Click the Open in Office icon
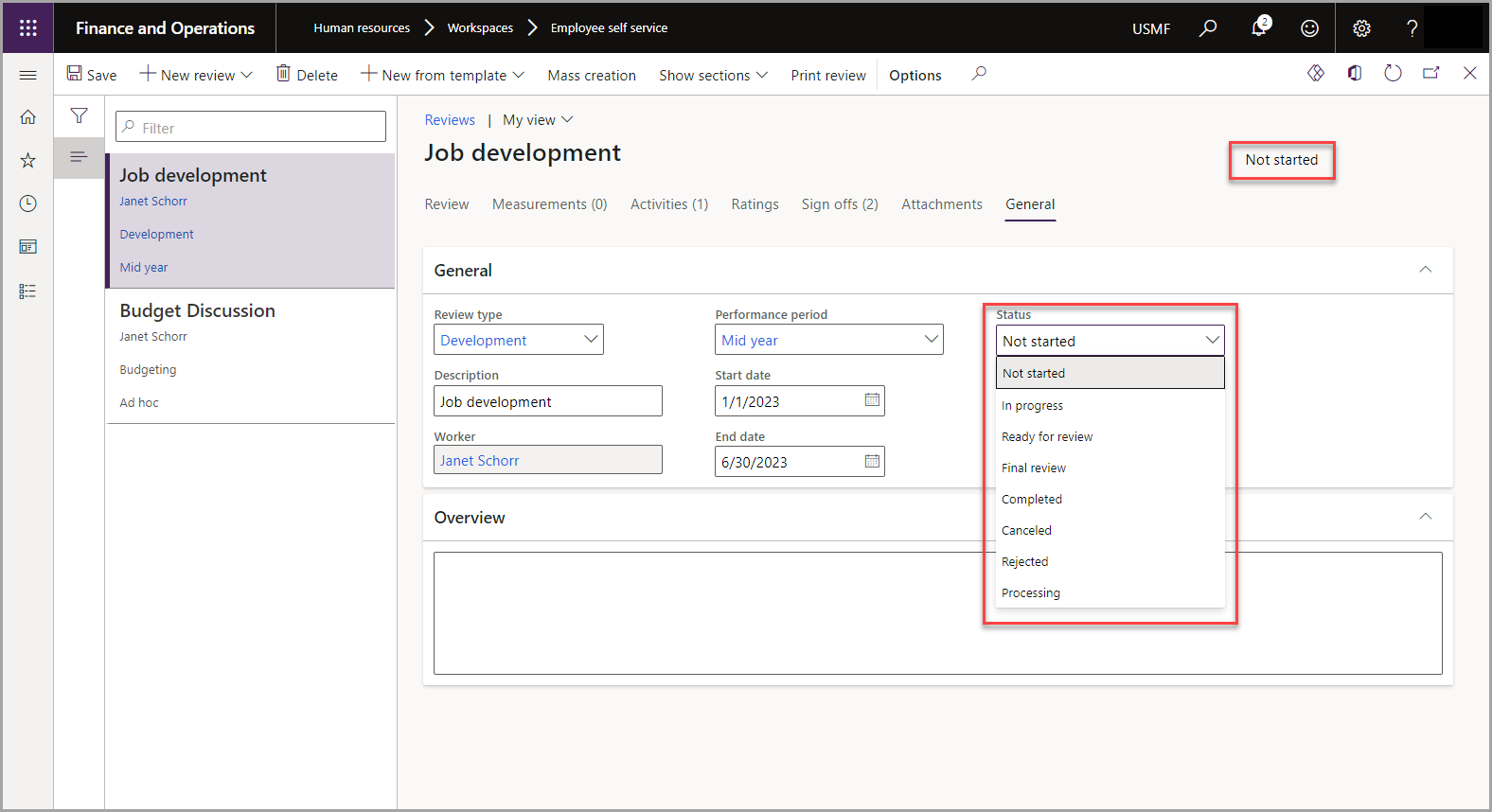Viewport: 1492px width, 812px height. [x=1355, y=73]
